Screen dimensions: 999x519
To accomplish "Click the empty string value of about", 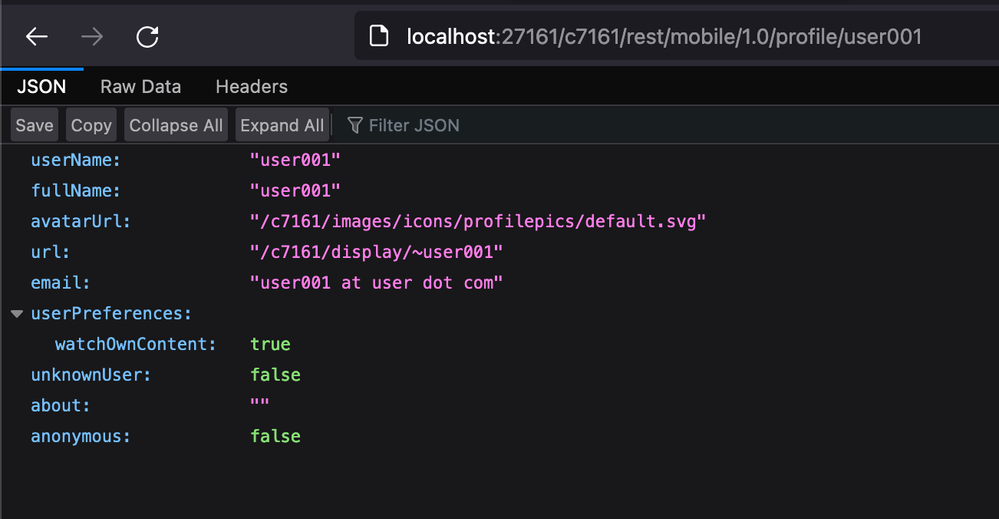I will coord(259,404).
